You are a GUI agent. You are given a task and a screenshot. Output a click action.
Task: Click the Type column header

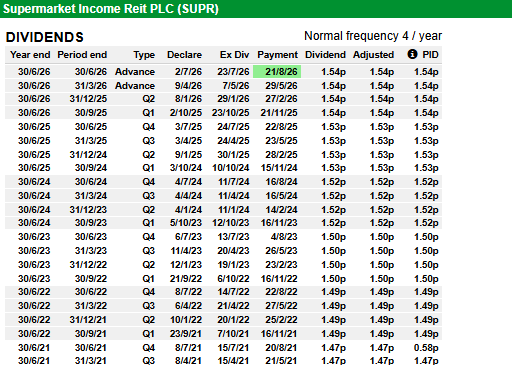(144, 55)
